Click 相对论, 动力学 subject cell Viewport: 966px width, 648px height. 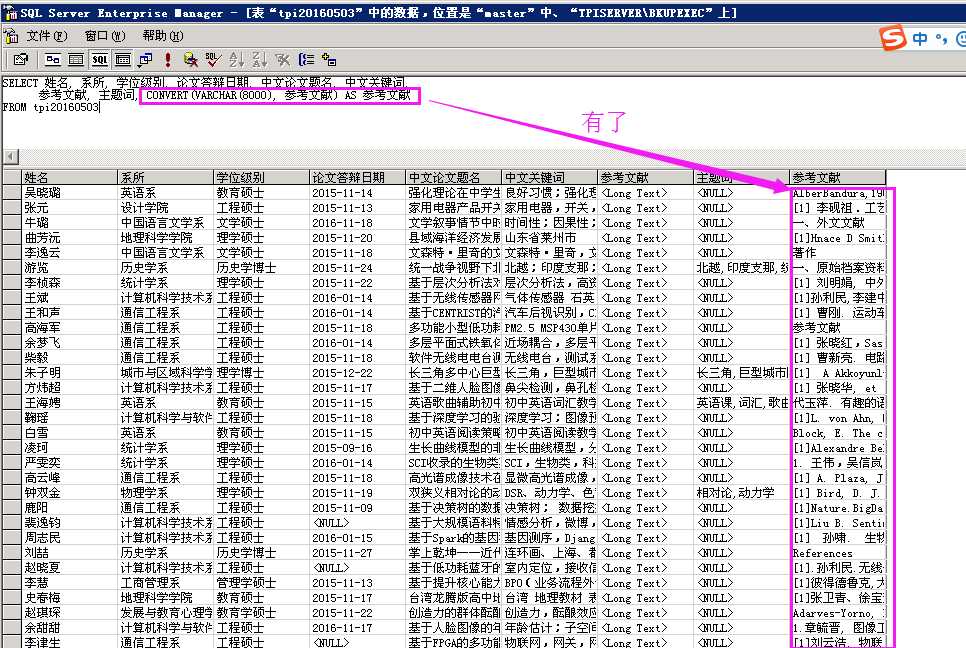pyautogui.click(x=742, y=493)
